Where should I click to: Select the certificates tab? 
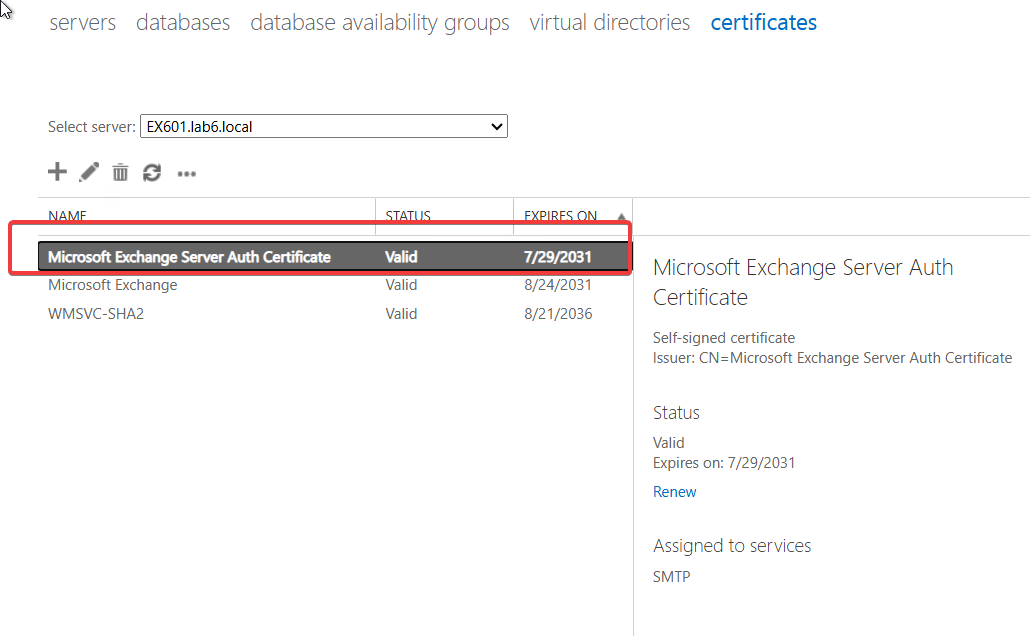pos(763,22)
